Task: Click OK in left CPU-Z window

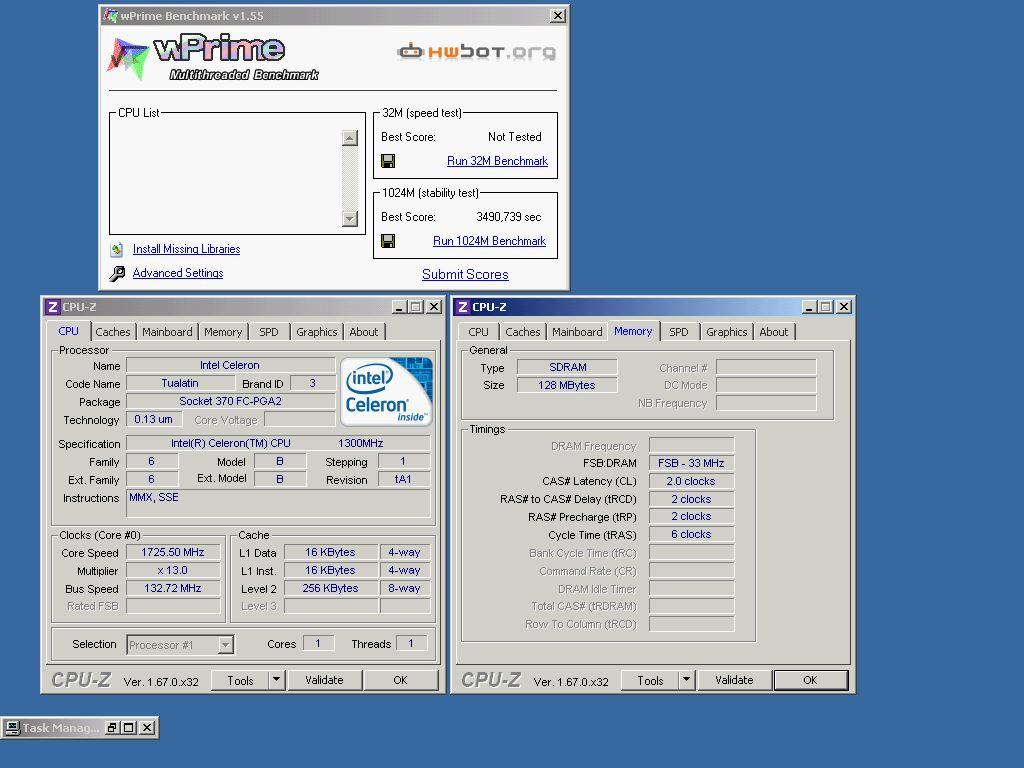Action: 400,680
